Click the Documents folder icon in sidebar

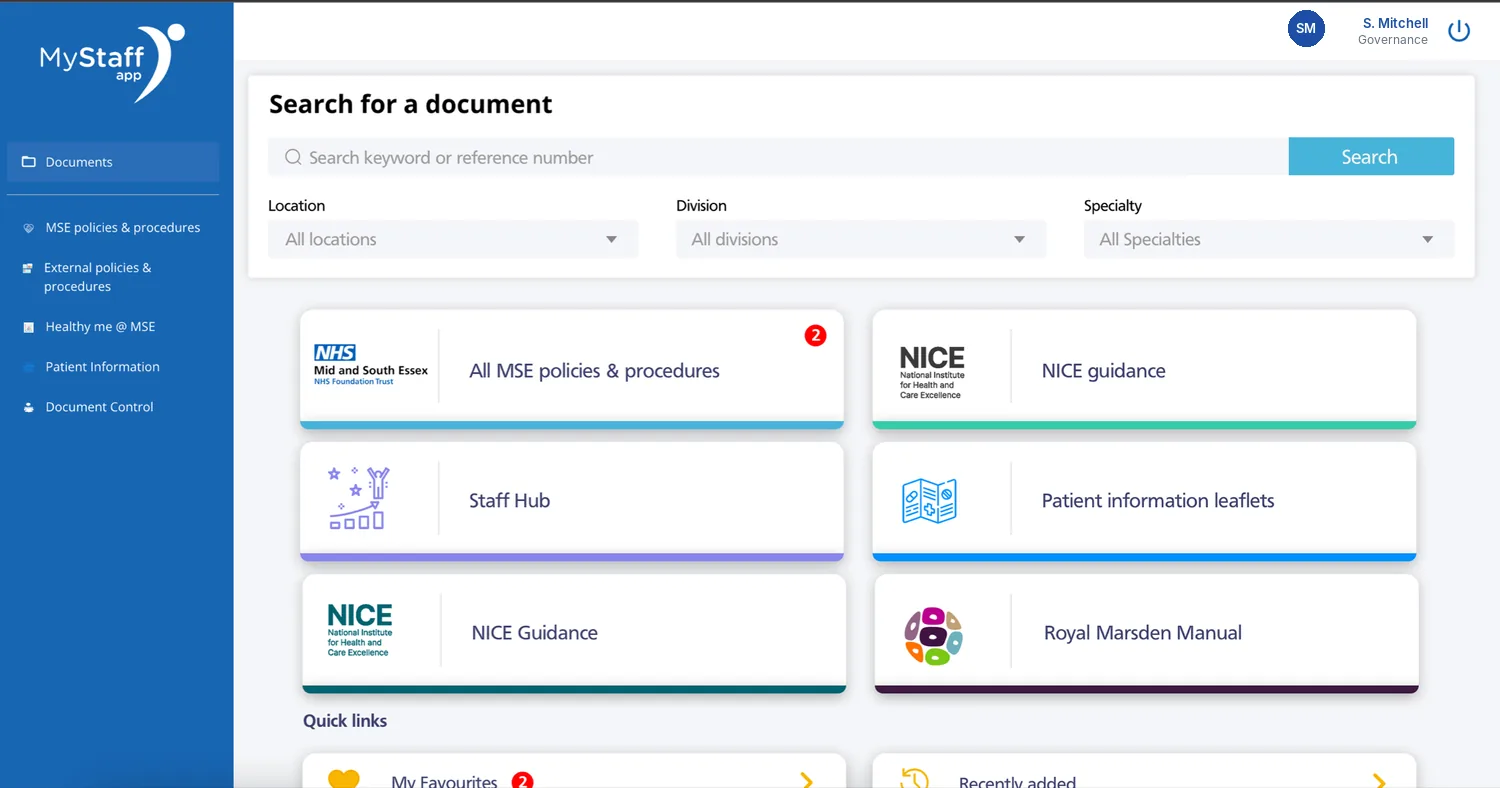coord(28,162)
